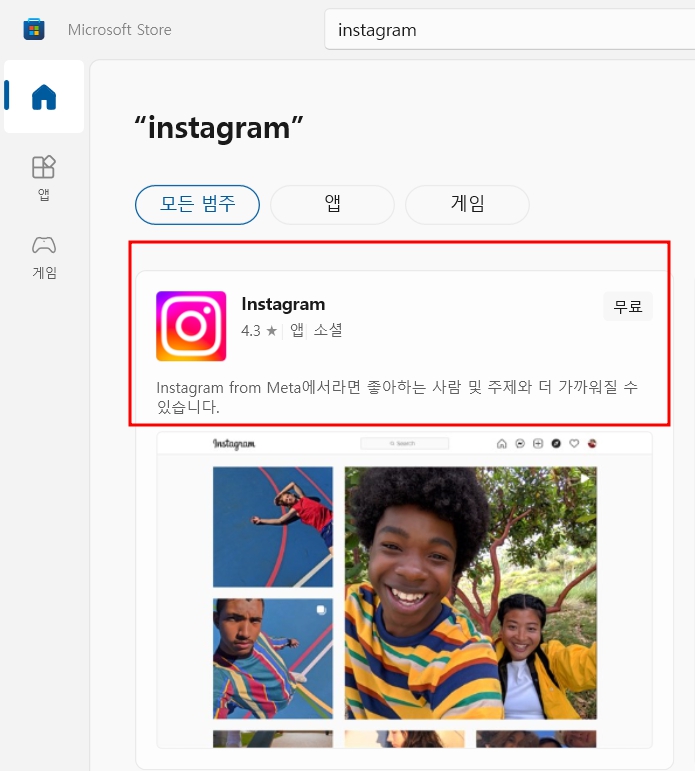695x771 pixels.
Task: Open the Instagram screenshot preview image
Action: tap(404, 590)
